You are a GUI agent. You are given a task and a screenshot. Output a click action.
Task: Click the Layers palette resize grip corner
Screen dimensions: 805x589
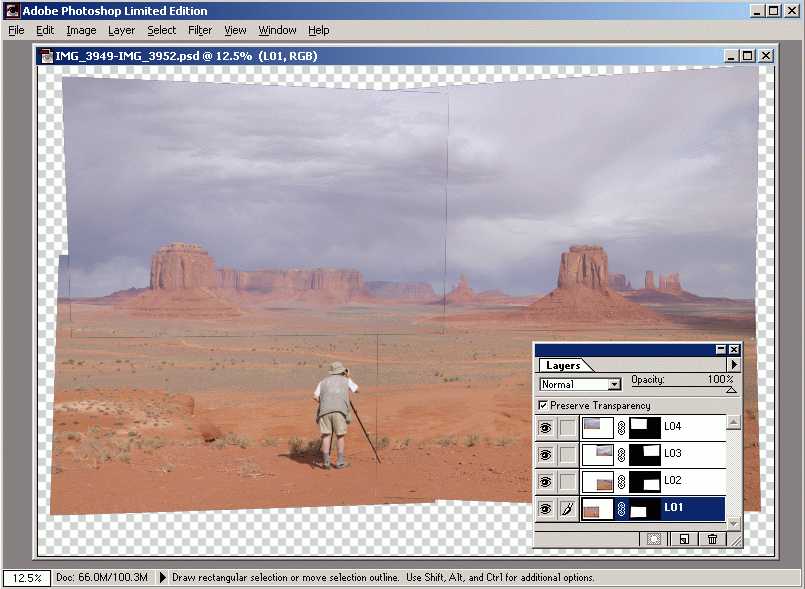736,540
